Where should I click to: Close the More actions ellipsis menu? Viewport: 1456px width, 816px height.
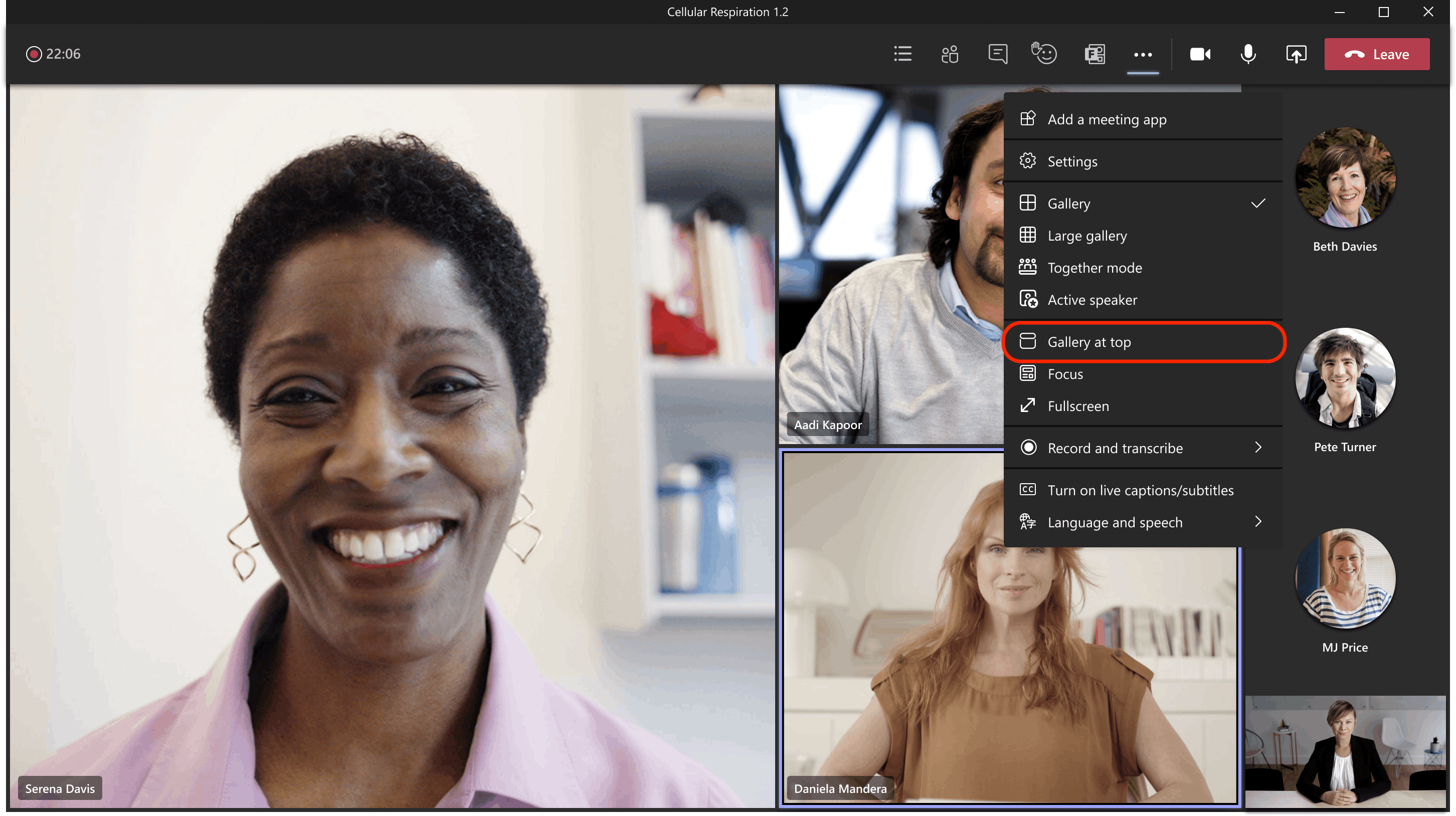[1143, 55]
